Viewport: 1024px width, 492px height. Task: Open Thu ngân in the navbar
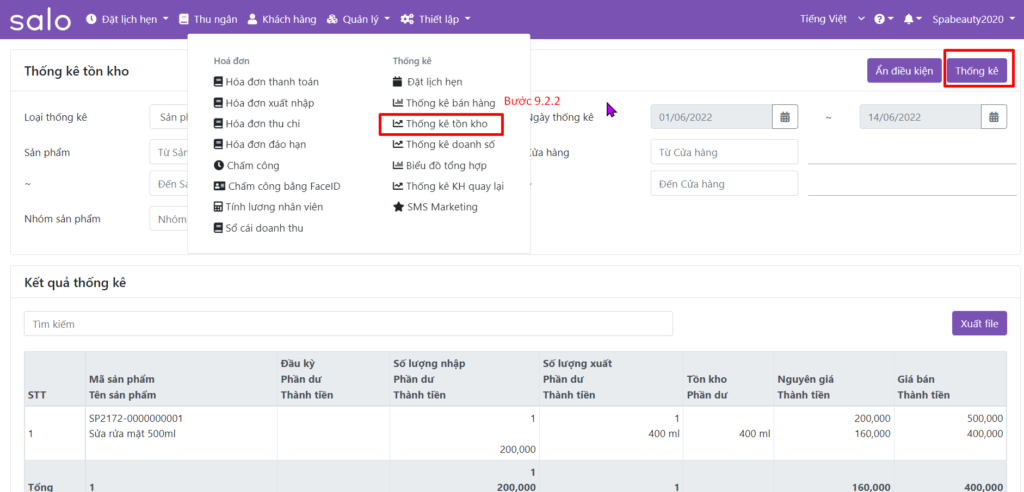(208, 20)
